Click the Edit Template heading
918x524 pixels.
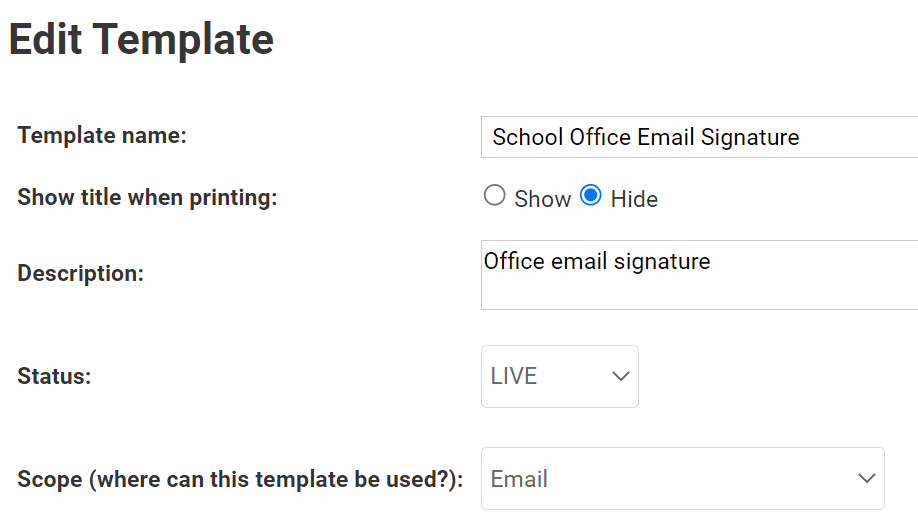[141, 40]
